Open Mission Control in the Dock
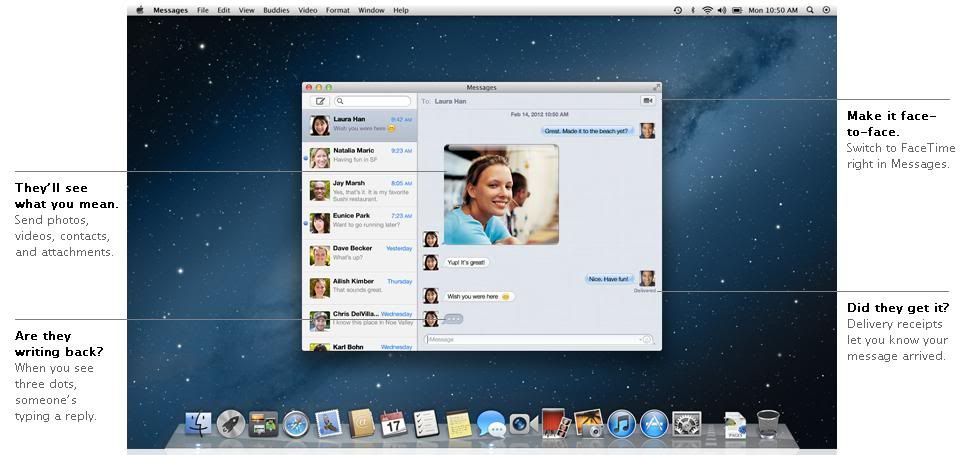967x455 pixels. tap(263, 424)
